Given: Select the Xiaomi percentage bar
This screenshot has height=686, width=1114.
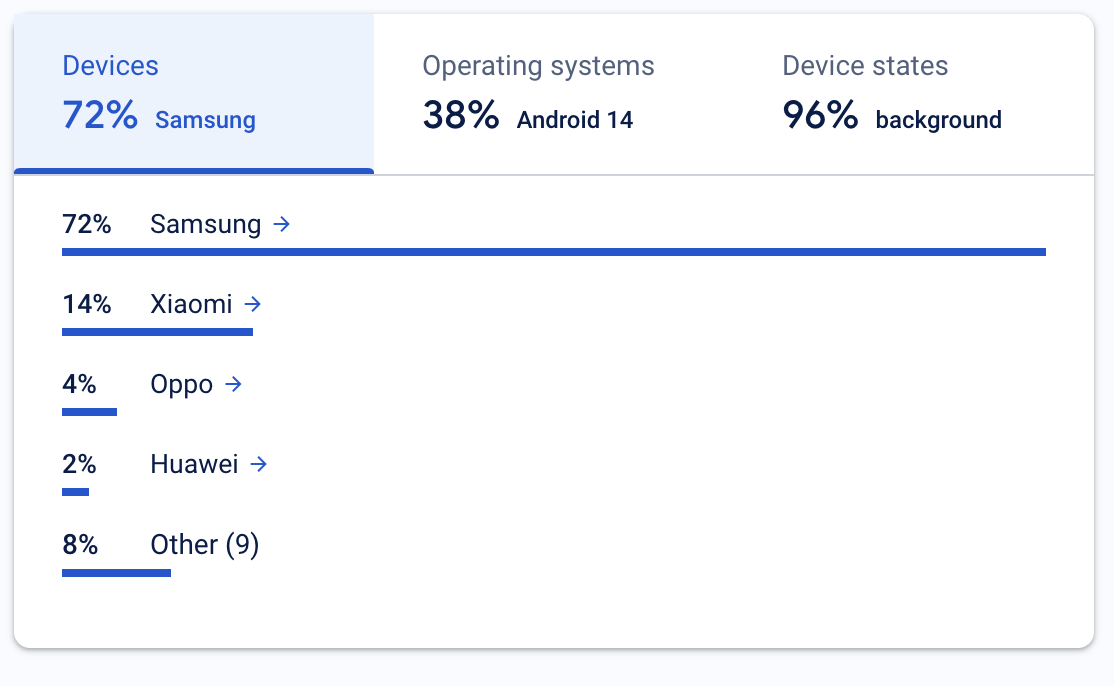Looking at the screenshot, I should click(x=157, y=332).
